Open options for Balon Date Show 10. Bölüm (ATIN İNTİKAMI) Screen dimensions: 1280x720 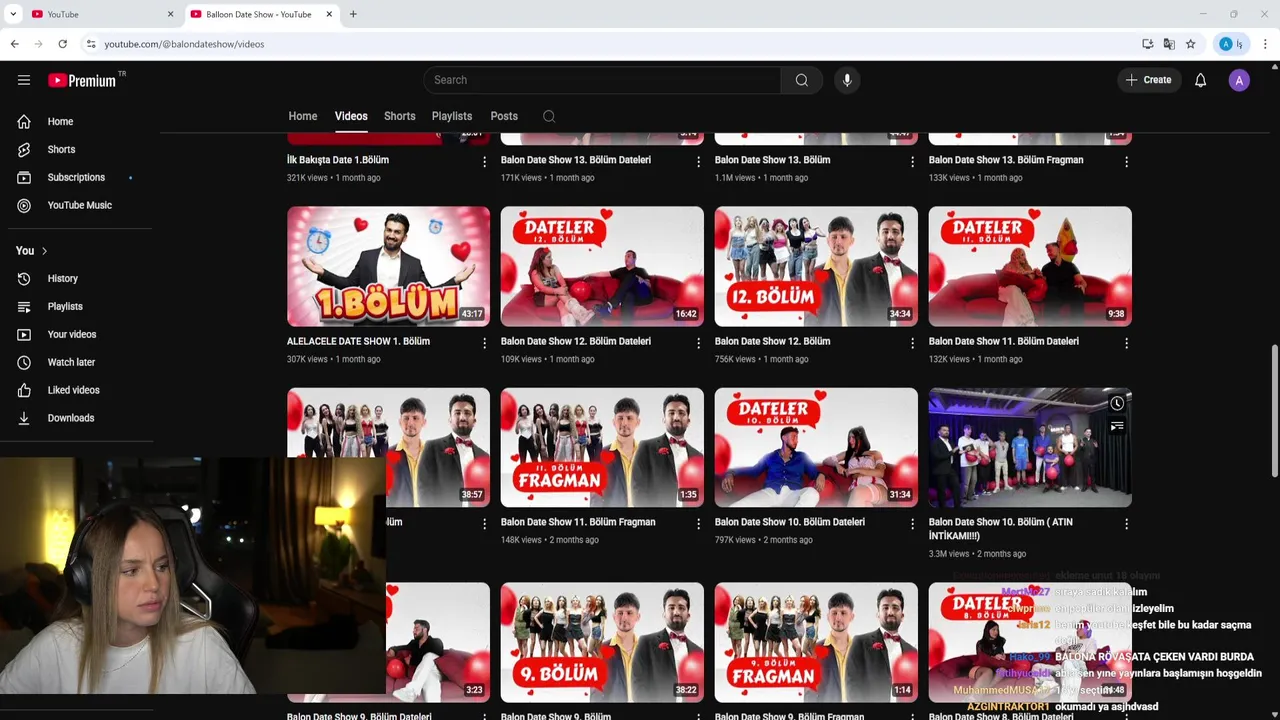point(1126,524)
